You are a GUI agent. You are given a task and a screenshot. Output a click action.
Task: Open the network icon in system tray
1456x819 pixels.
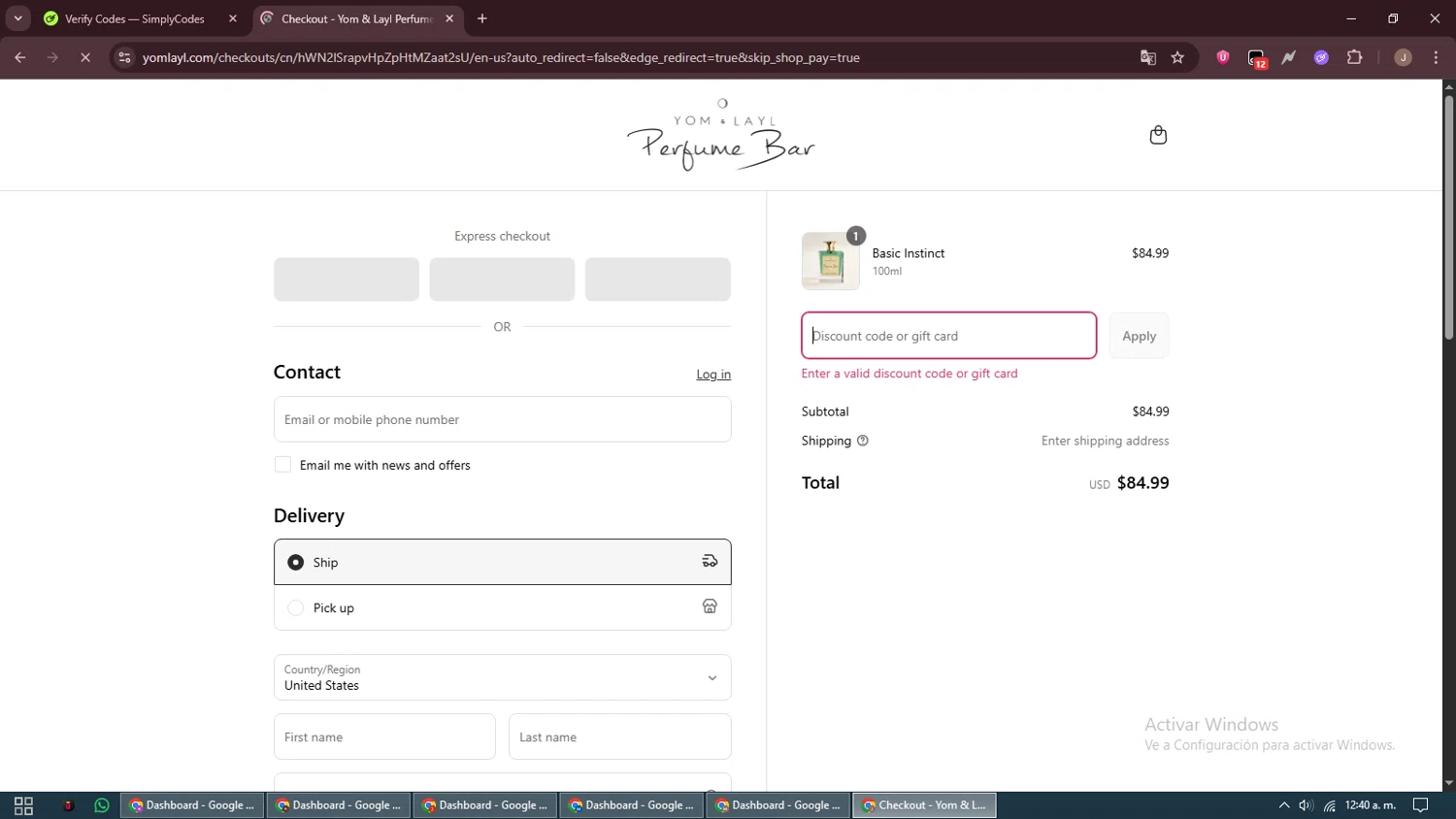click(1329, 805)
